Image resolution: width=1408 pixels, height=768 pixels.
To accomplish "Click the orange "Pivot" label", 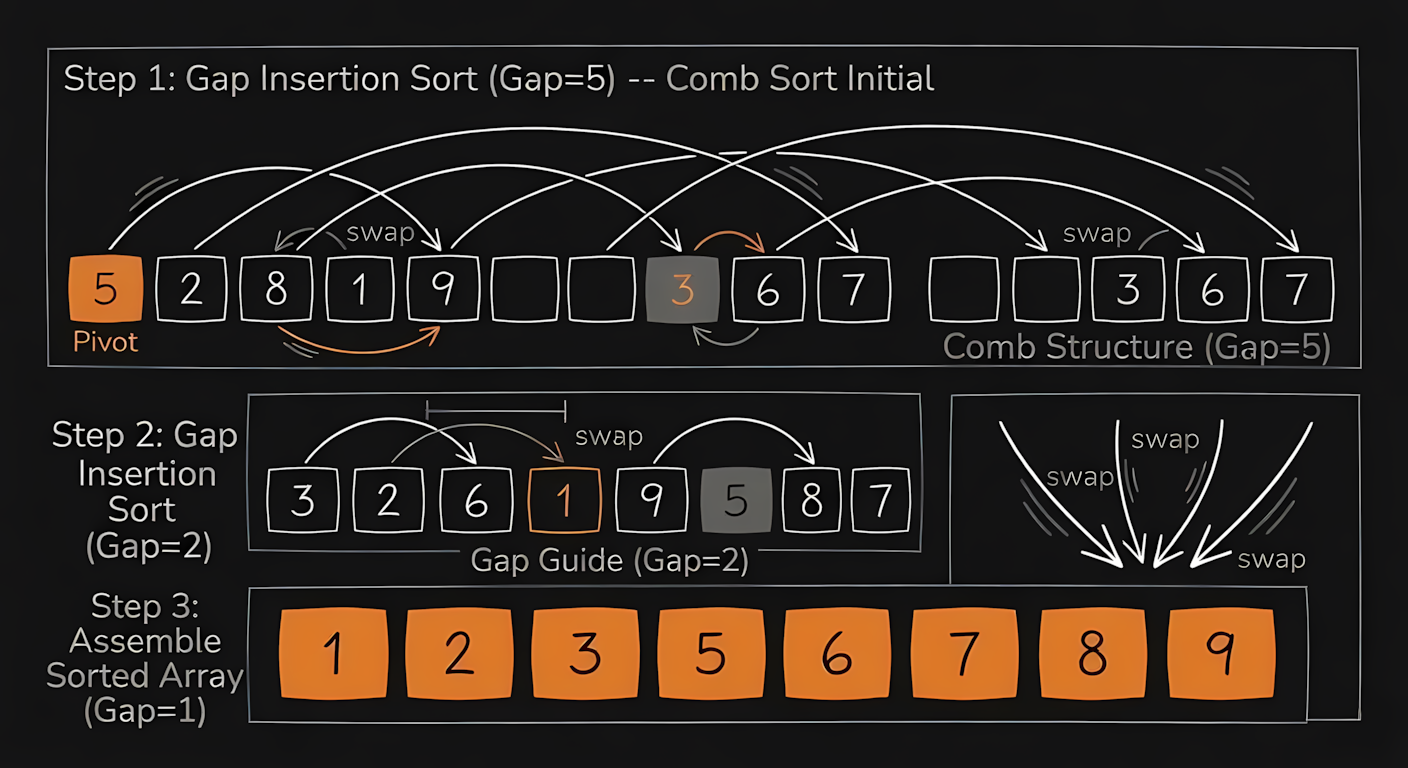I will click(105, 342).
